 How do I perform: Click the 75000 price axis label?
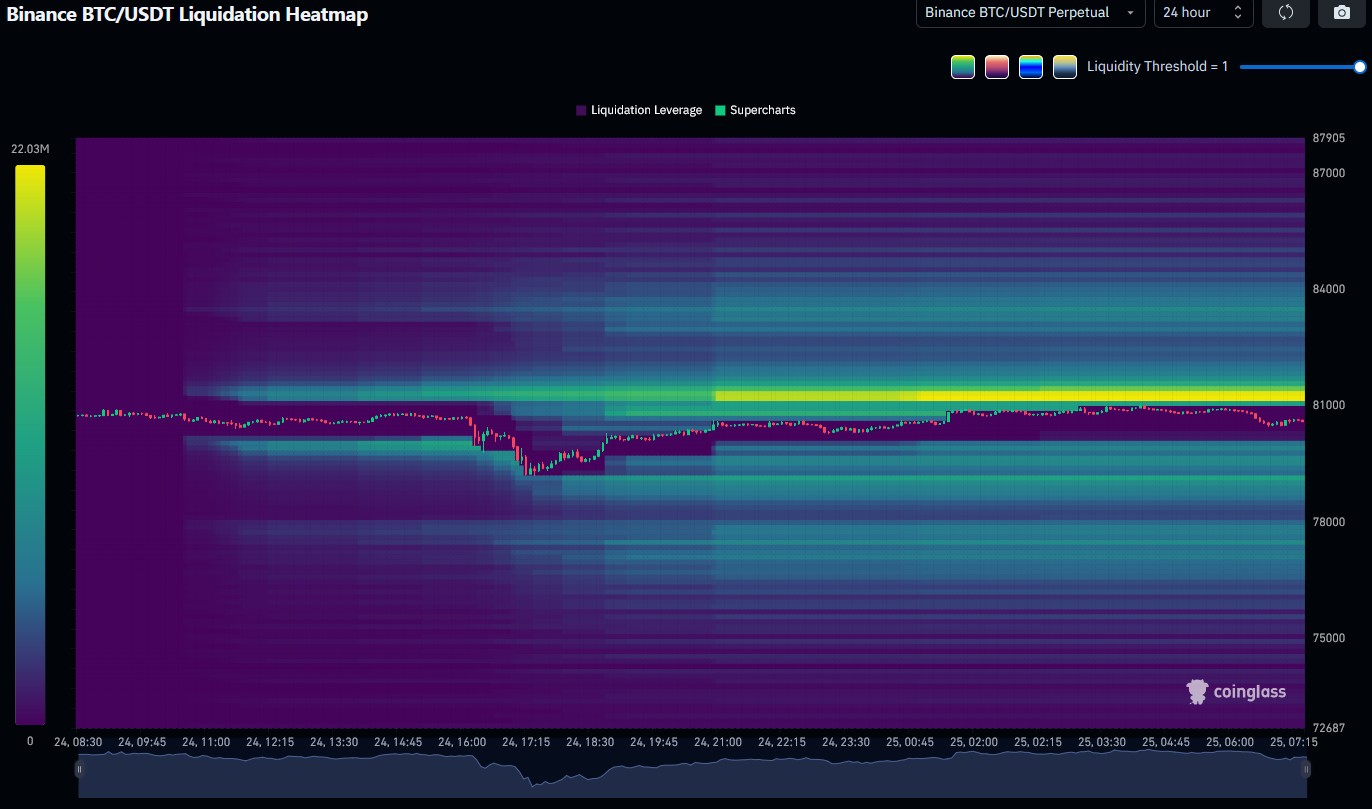coord(1329,638)
